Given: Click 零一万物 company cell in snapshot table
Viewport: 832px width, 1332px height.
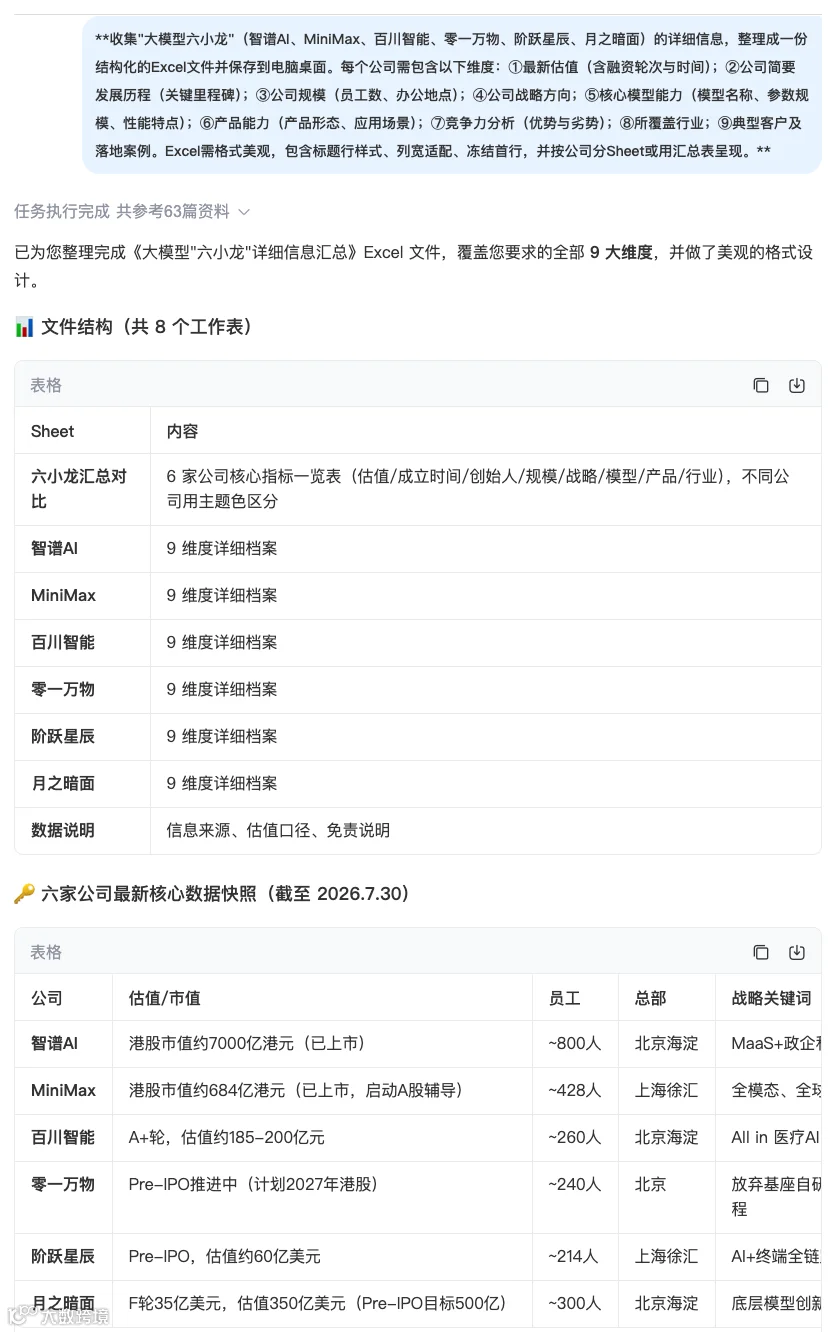Looking at the screenshot, I should tap(63, 1197).
